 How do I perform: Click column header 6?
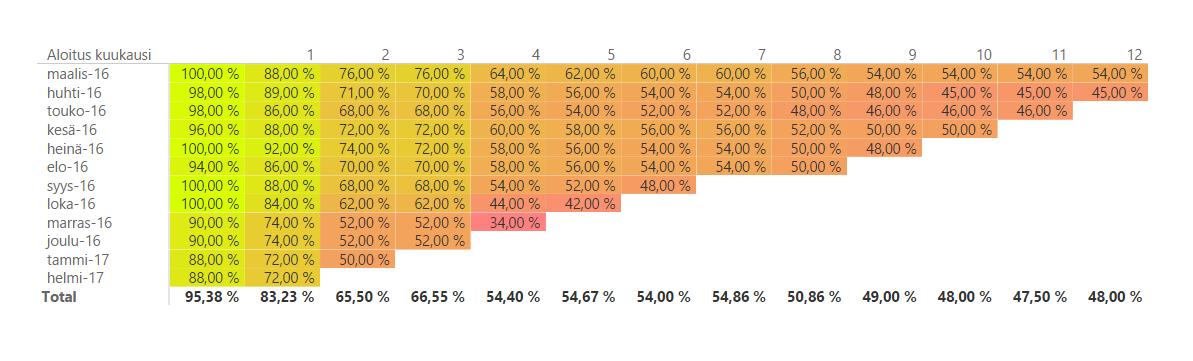pos(686,55)
